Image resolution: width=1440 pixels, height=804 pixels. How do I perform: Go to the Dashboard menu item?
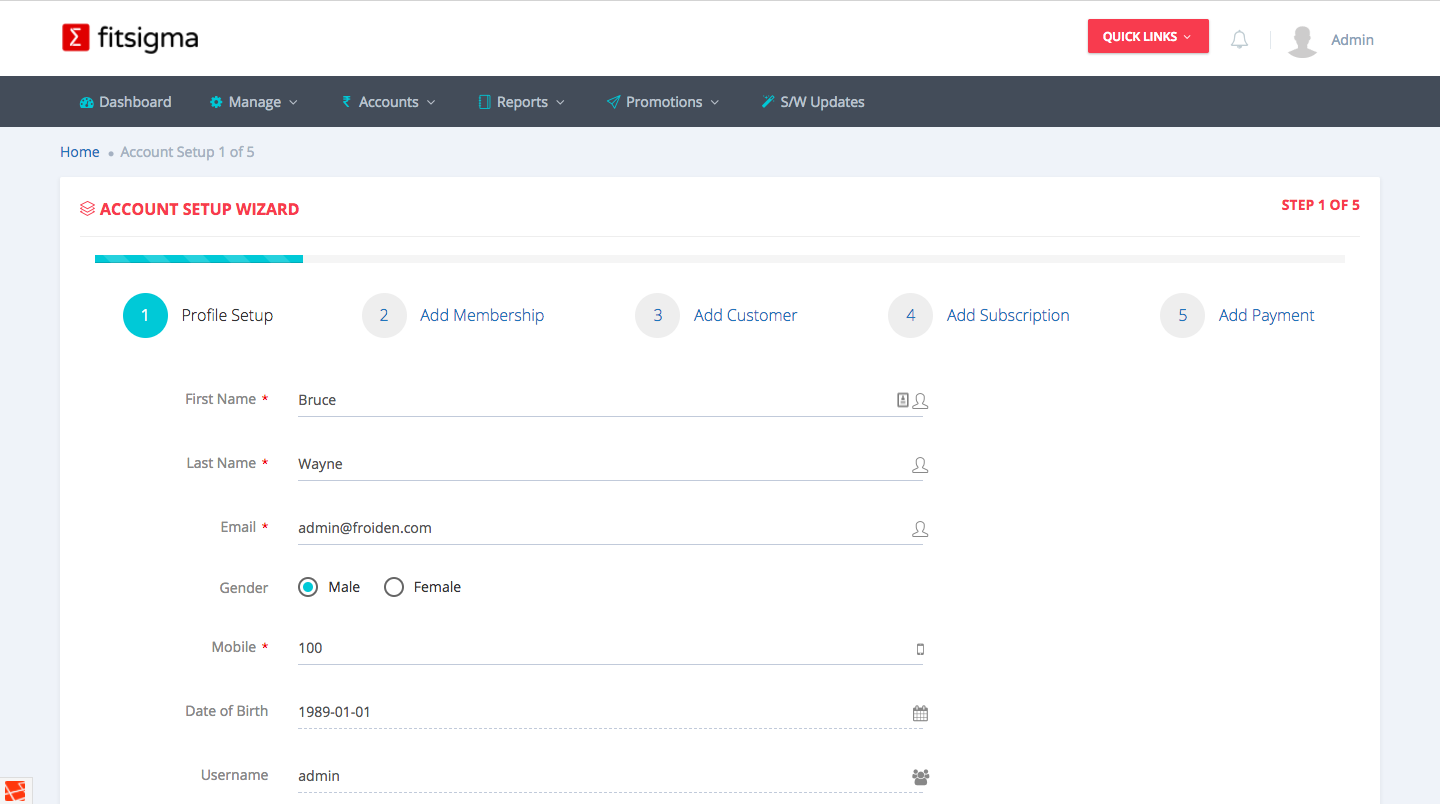click(126, 102)
